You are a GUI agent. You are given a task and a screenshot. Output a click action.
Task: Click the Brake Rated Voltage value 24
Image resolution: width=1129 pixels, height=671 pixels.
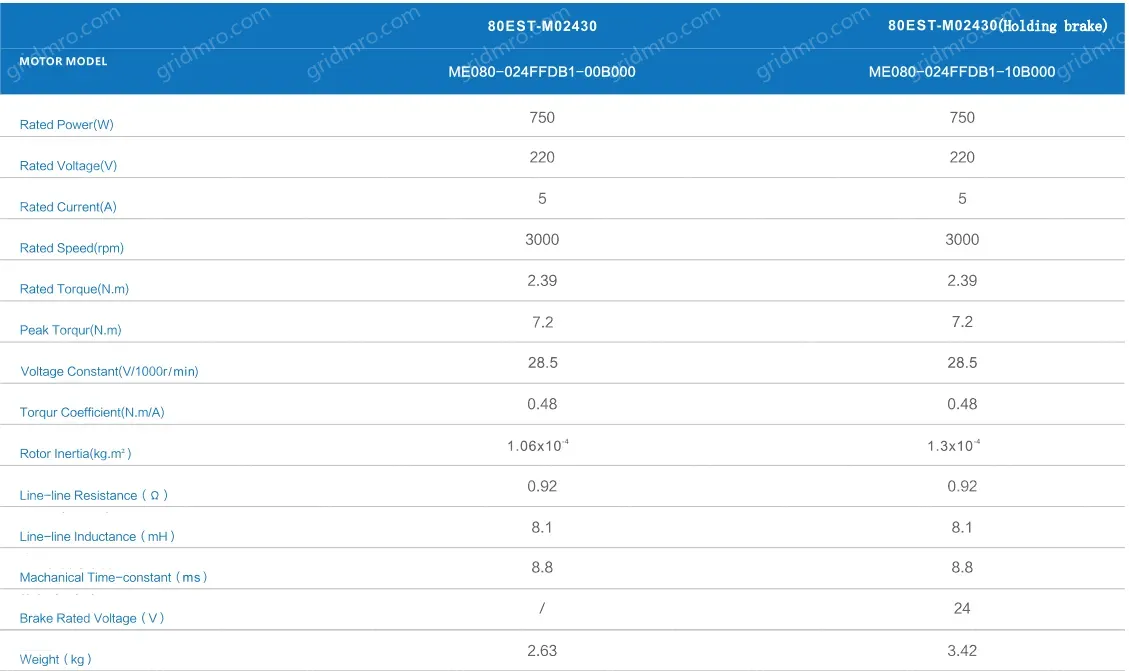coord(962,608)
